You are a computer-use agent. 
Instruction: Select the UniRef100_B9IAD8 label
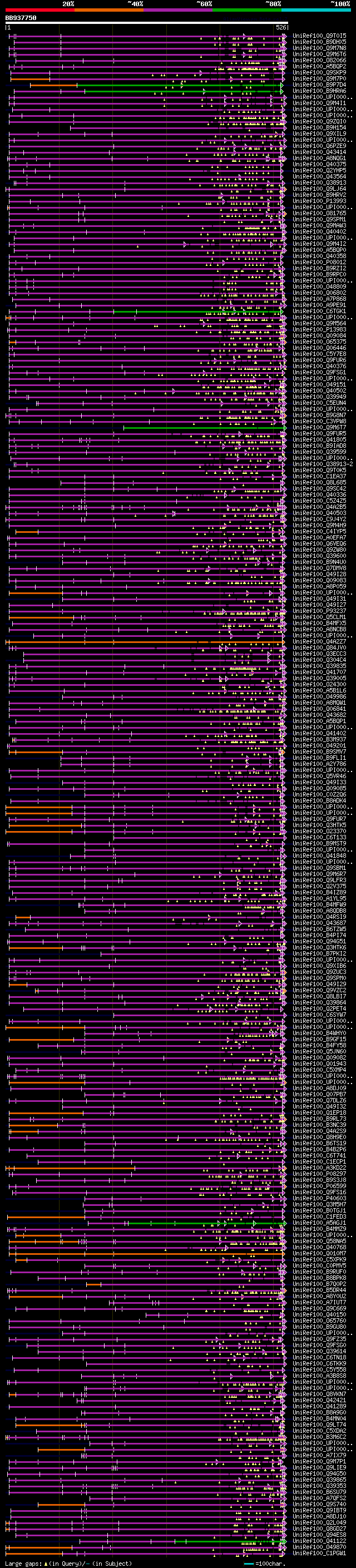click(319, 446)
